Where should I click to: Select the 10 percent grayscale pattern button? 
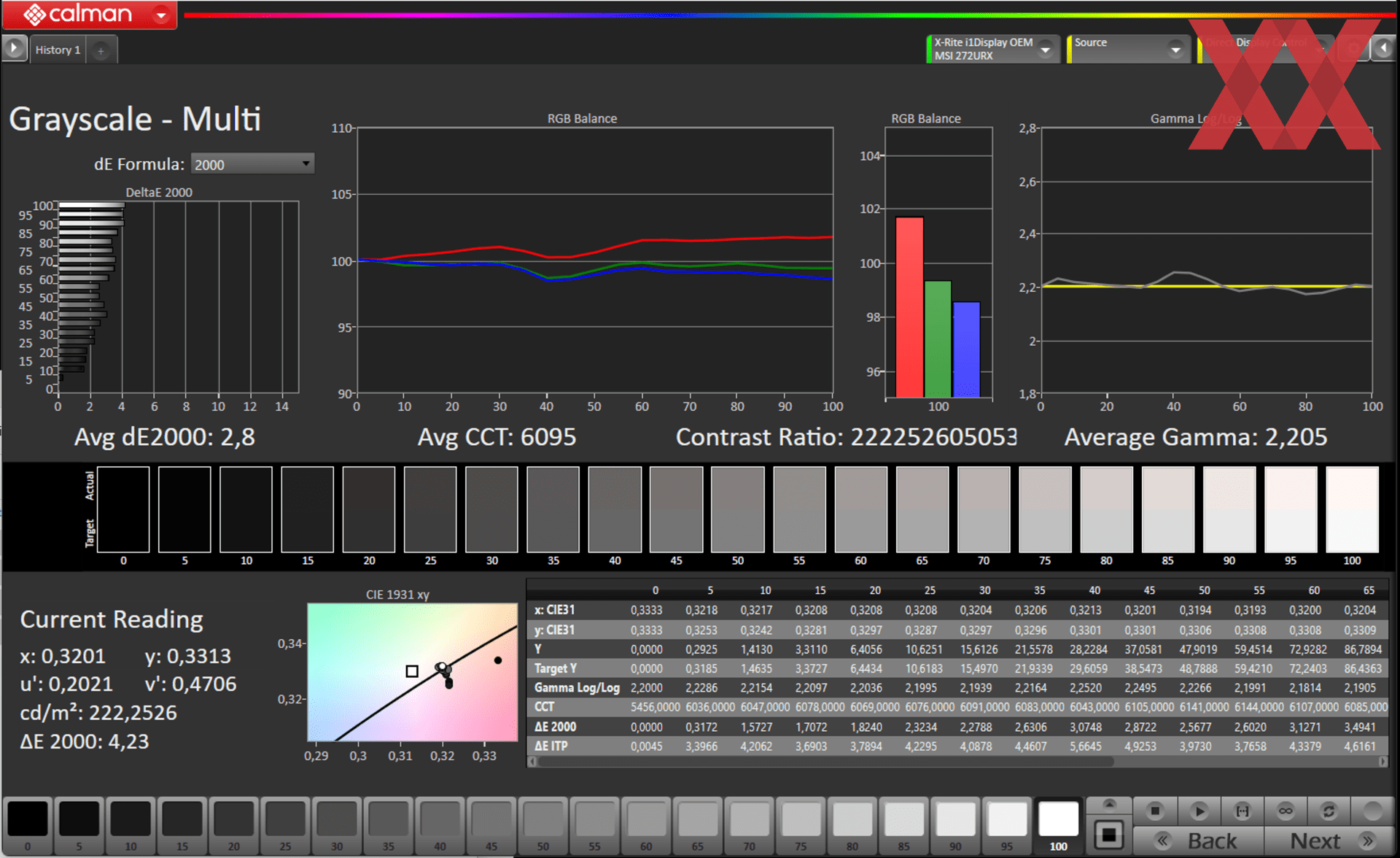point(131,825)
